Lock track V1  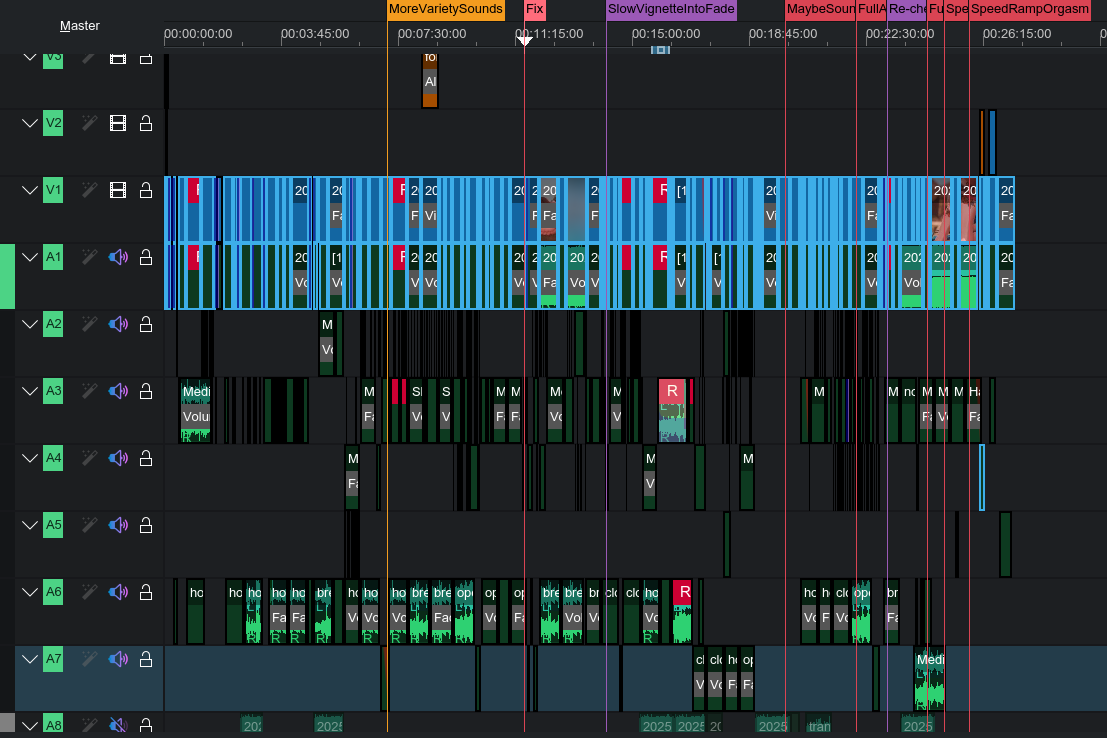146,191
